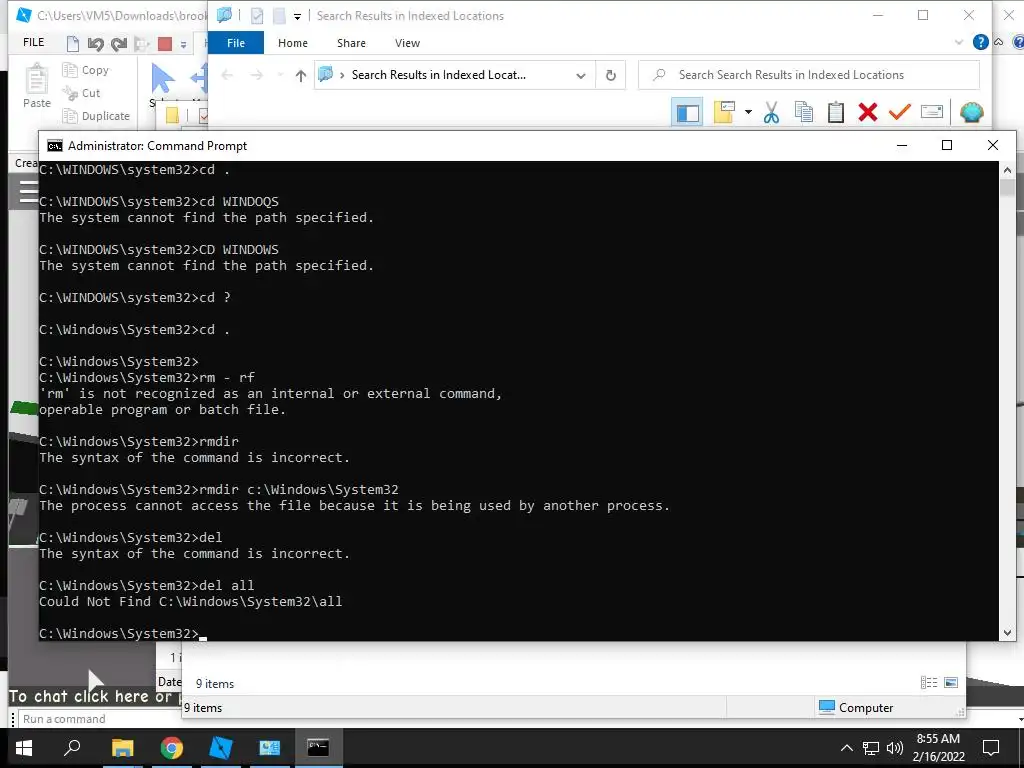
Task: Click the red X Delete icon in Explorer
Action: [868, 112]
